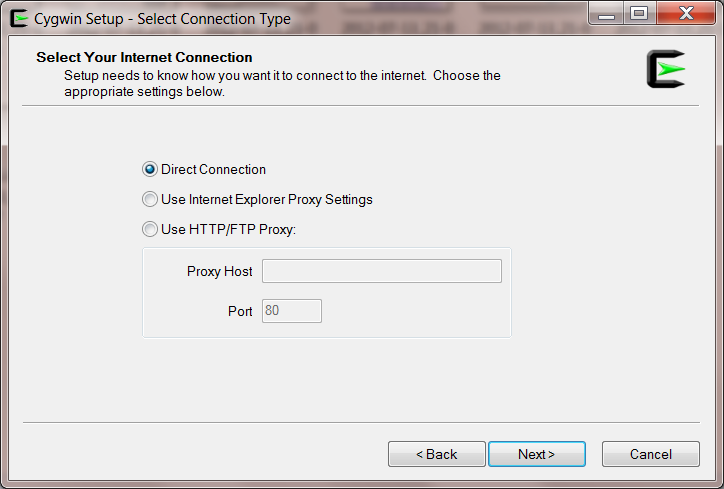724x489 pixels.
Task: Select the Direct Connection radio button
Action: pyautogui.click(x=150, y=169)
